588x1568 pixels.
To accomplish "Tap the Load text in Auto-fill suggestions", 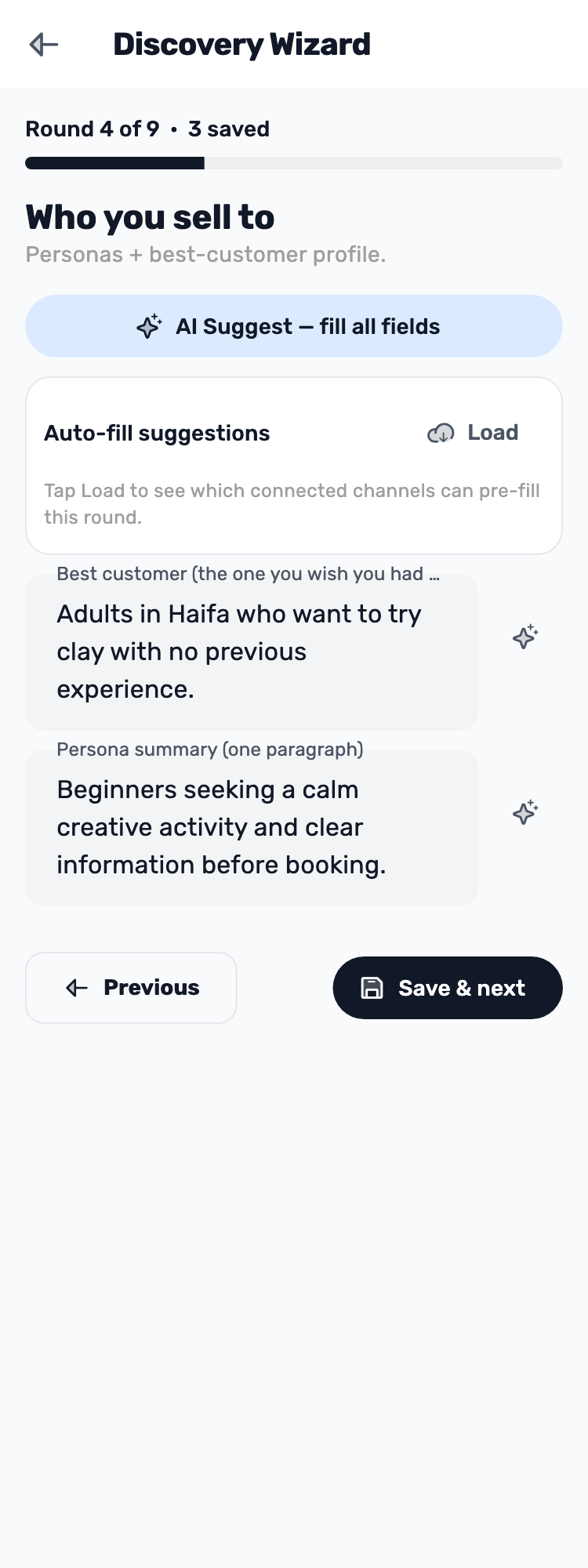I will 493,433.
